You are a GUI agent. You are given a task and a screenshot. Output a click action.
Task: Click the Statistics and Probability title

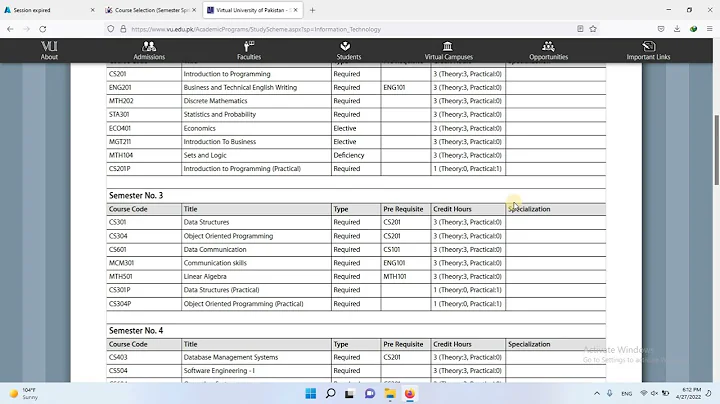(219, 114)
